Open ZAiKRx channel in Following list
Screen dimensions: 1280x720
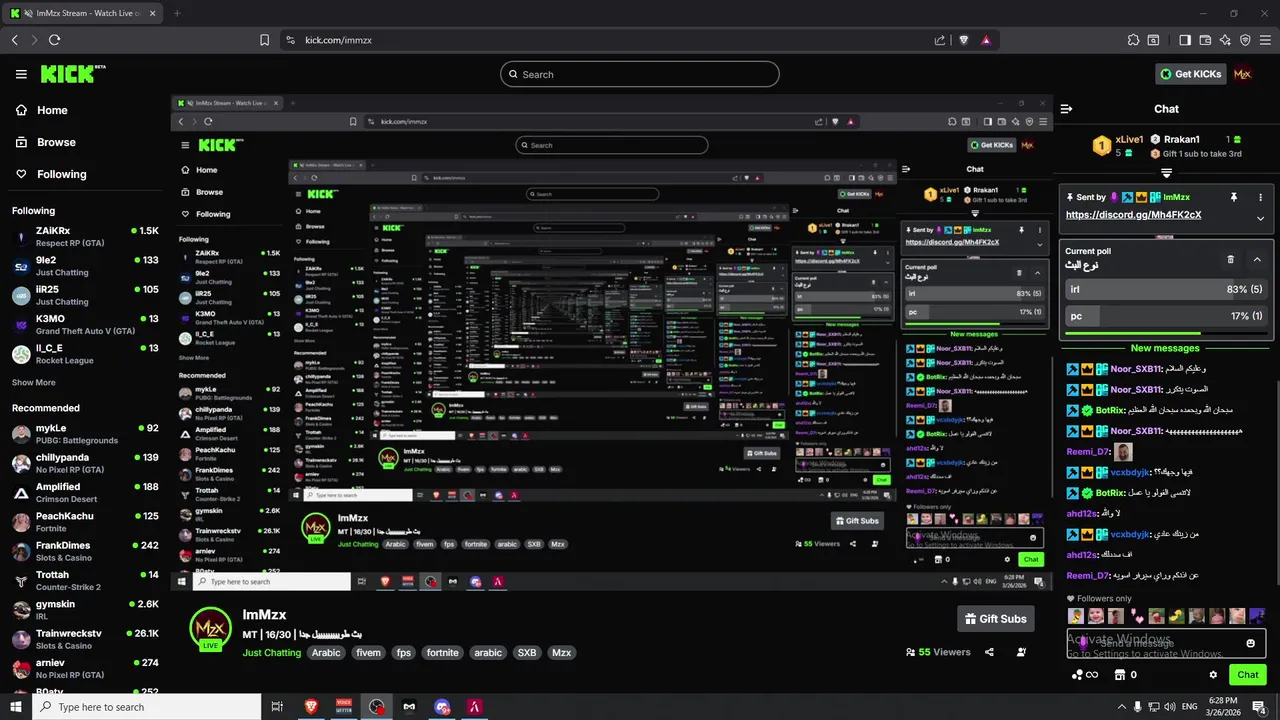pyautogui.click(x=85, y=236)
